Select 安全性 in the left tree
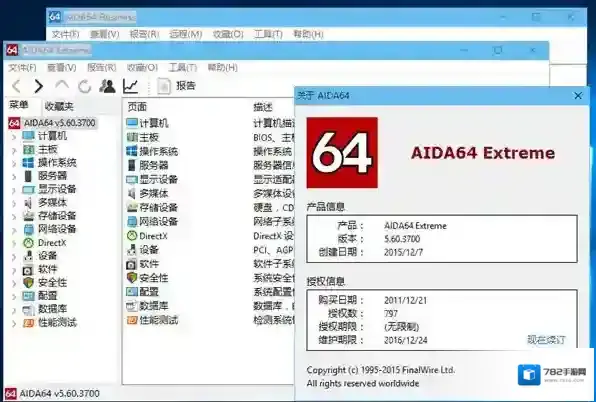596x402 pixels. (x=52, y=283)
